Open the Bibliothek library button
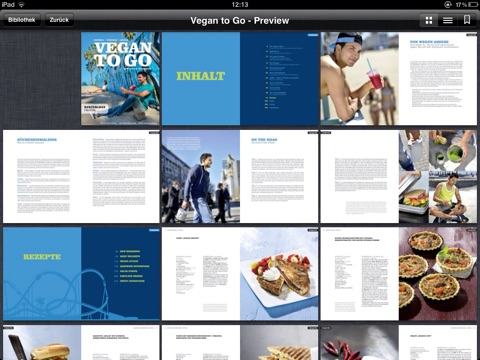The image size is (480, 360). (x=22, y=20)
